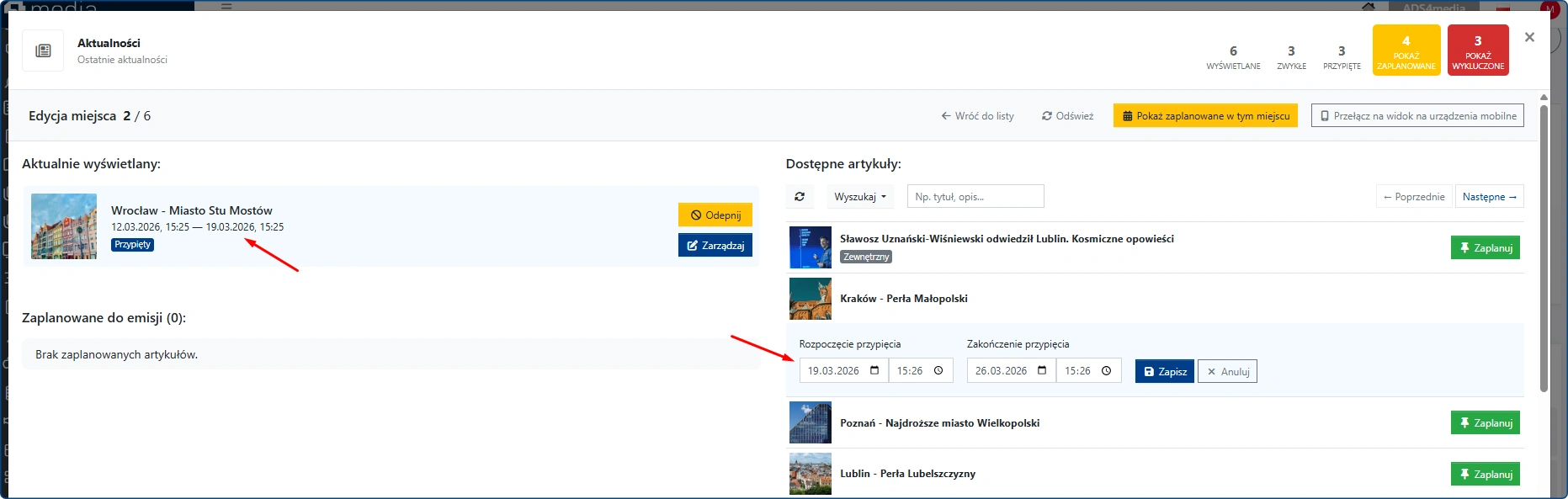Image resolution: width=1568 pixels, height=499 pixels.
Task: Click the article search text field
Action: point(975,197)
